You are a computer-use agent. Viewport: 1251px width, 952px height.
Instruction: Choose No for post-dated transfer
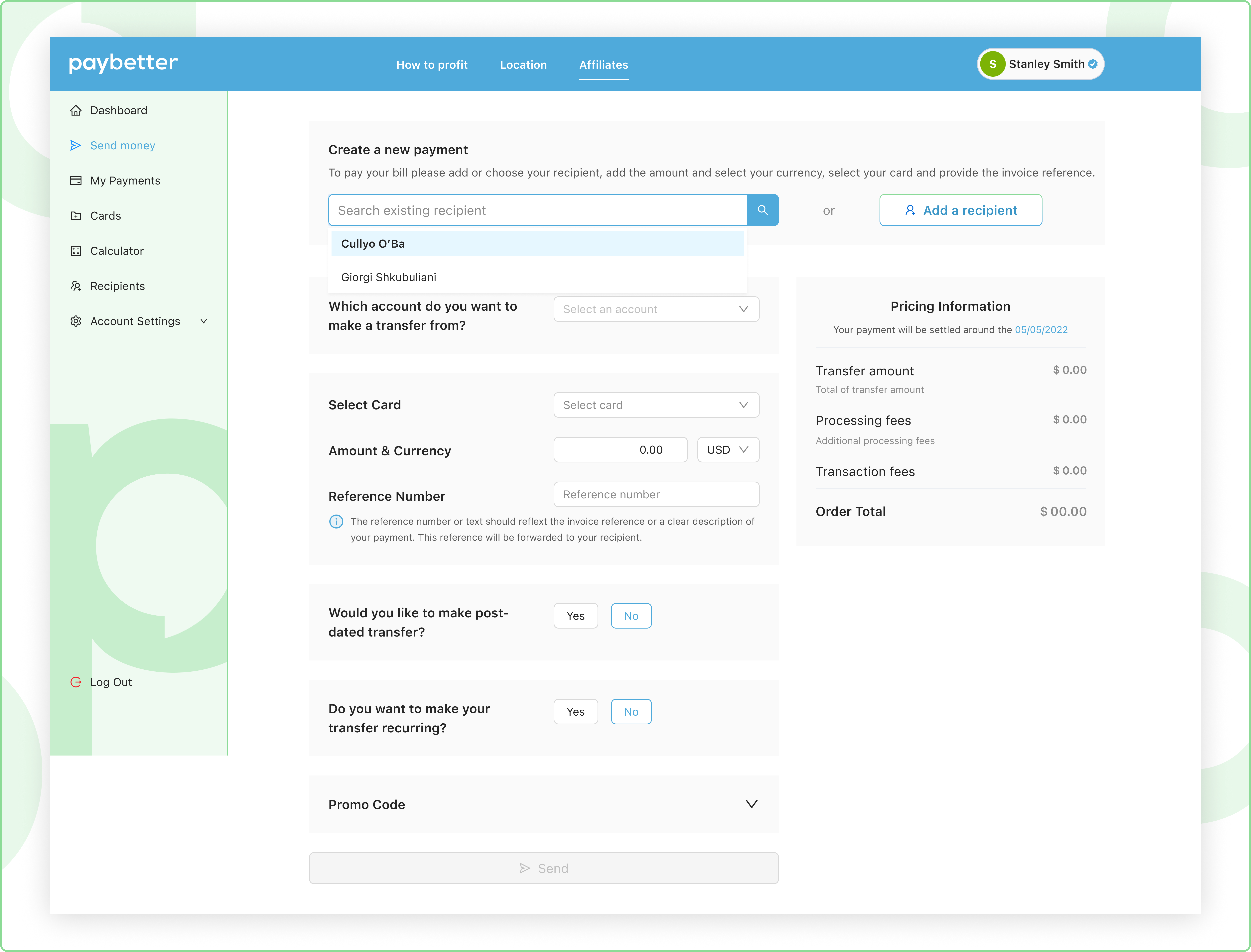[x=631, y=616]
